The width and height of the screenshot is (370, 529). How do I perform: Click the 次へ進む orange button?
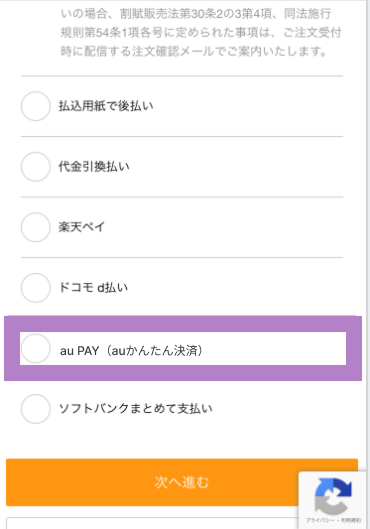182,482
